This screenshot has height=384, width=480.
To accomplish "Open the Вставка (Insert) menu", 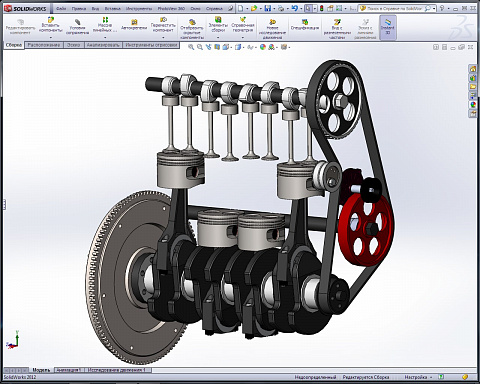I will 113,9.
